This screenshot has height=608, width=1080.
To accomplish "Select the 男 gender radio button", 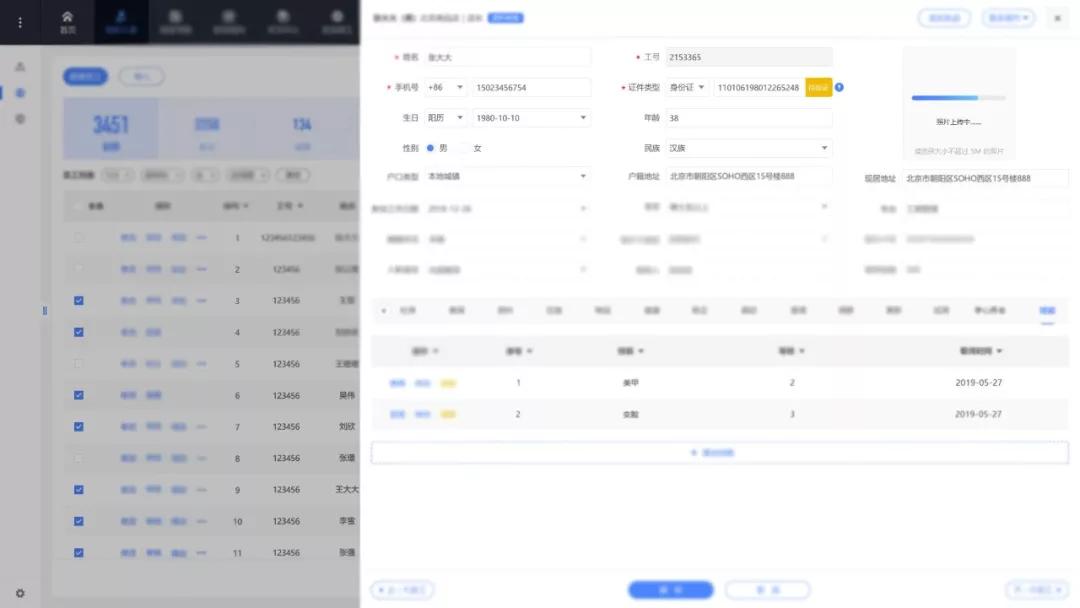I will (x=430, y=148).
